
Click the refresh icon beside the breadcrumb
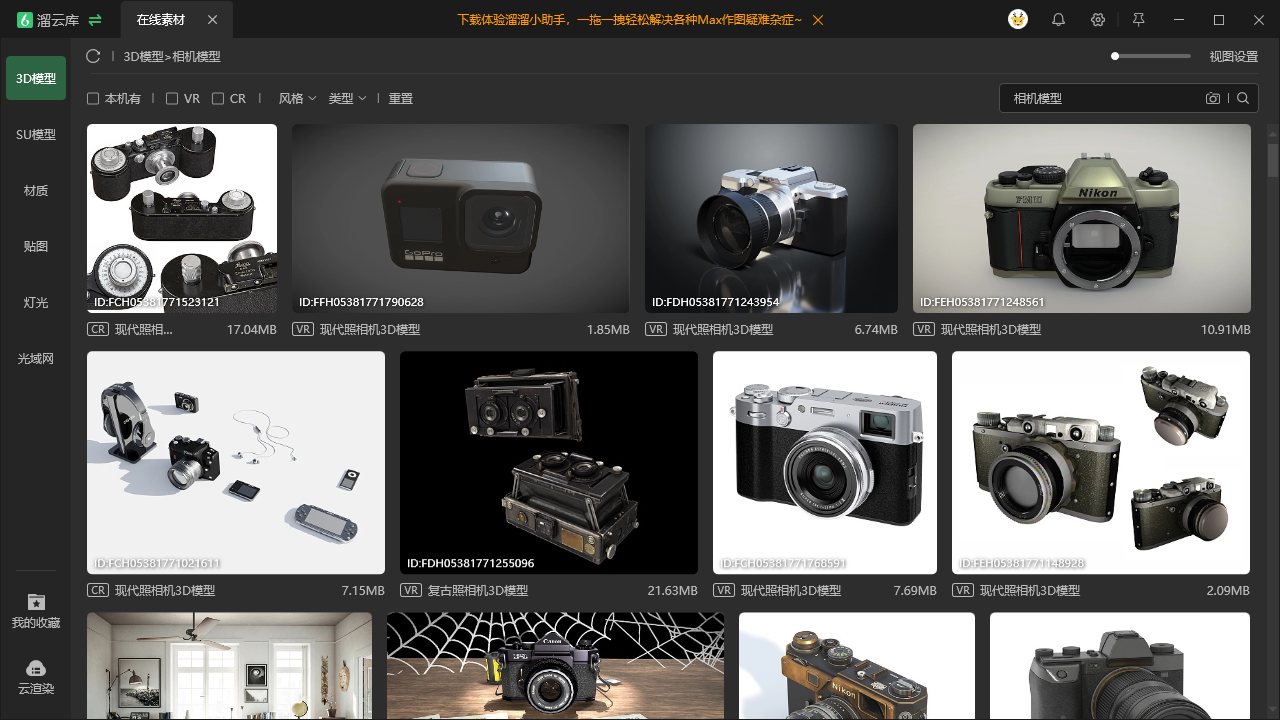tap(93, 57)
